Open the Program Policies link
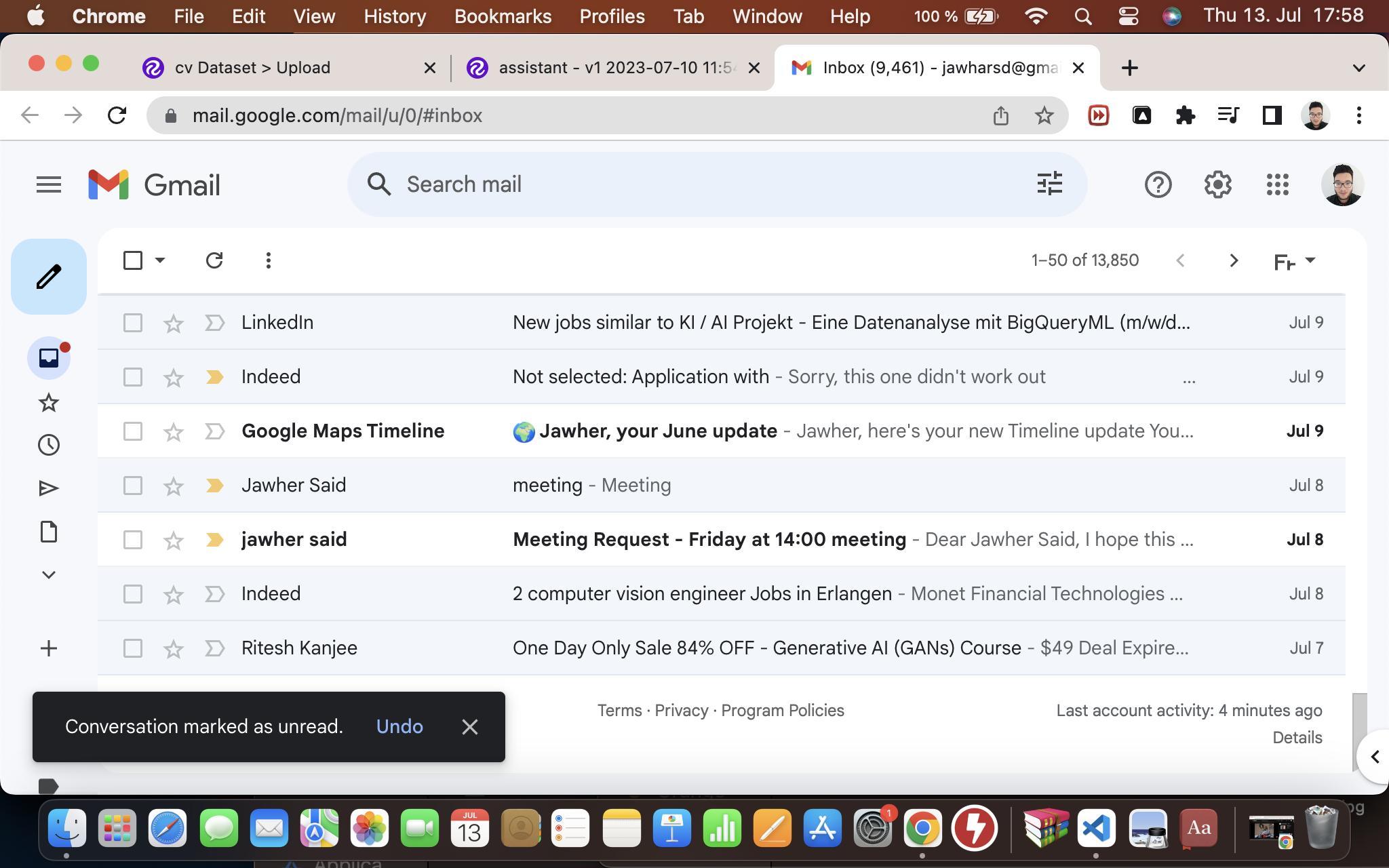This screenshot has width=1389, height=868. click(x=783, y=710)
